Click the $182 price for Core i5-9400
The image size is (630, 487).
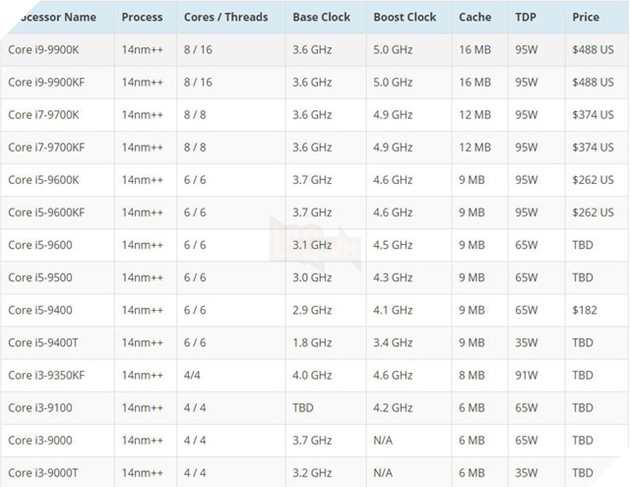pyautogui.click(x=585, y=310)
